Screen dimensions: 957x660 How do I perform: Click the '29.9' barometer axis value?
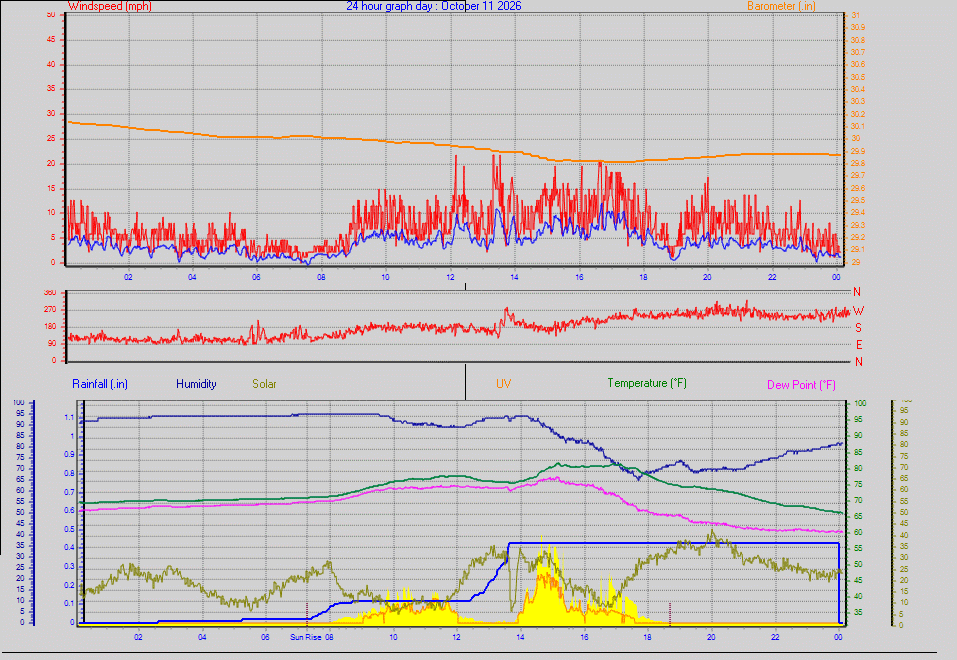(858, 151)
